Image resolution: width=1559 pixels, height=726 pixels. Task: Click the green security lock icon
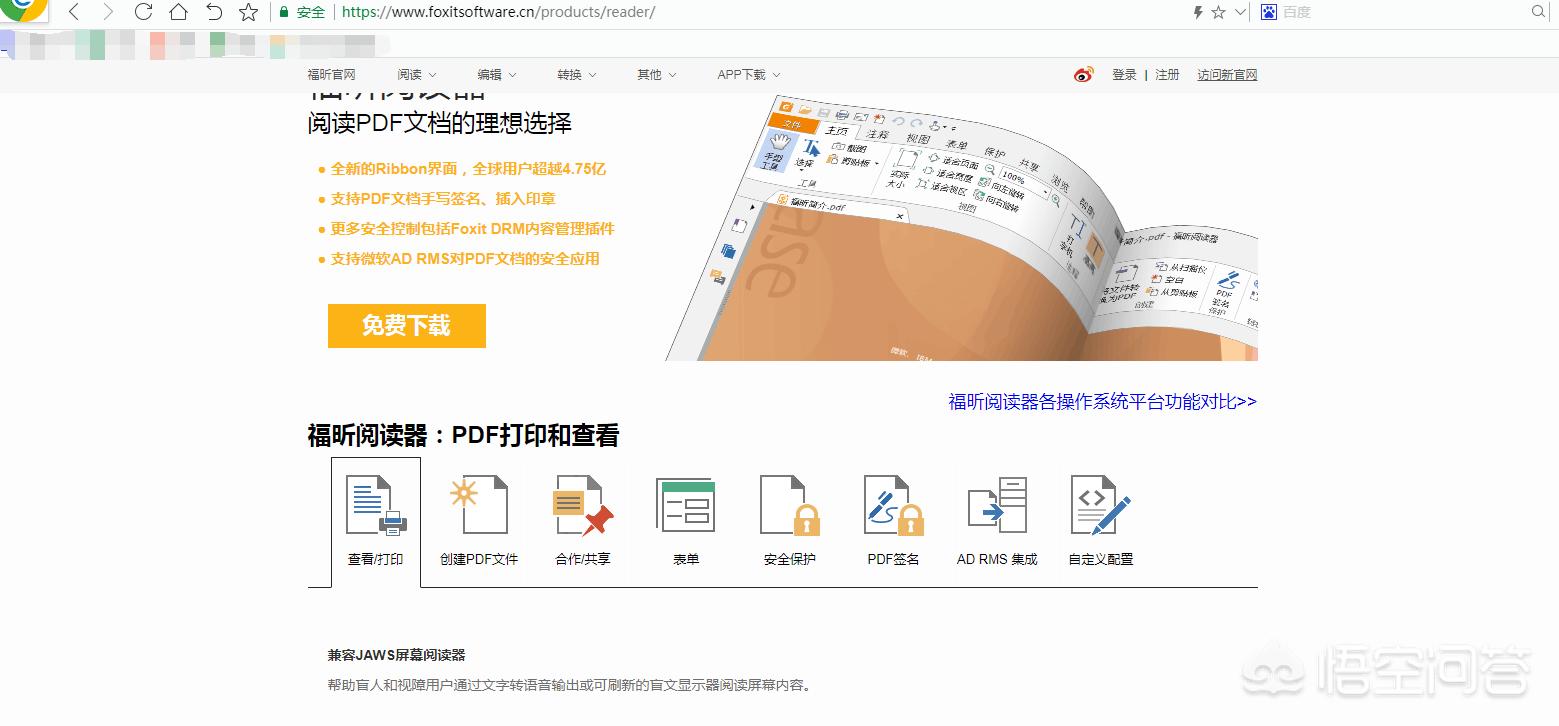coord(284,12)
